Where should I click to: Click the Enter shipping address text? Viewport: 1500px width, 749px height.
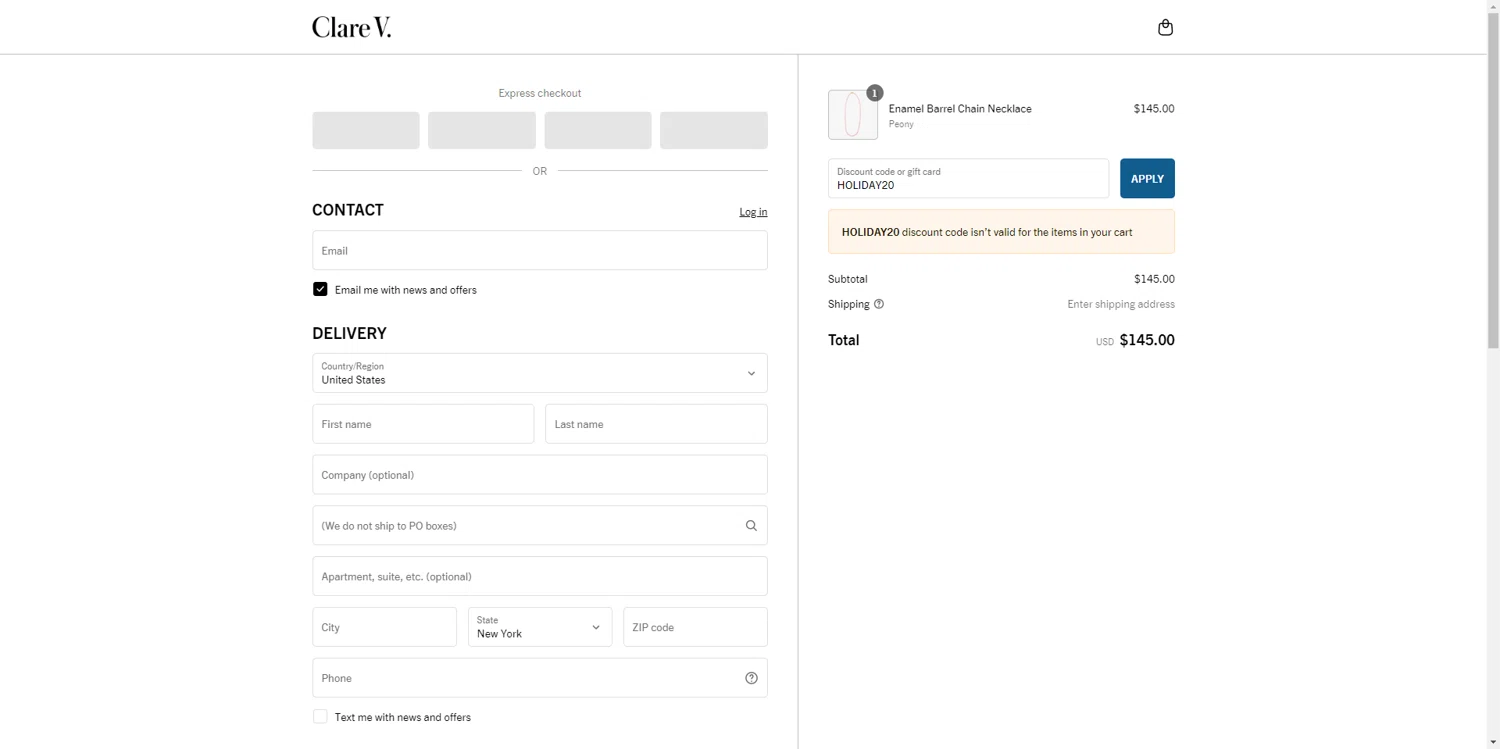coord(1121,304)
